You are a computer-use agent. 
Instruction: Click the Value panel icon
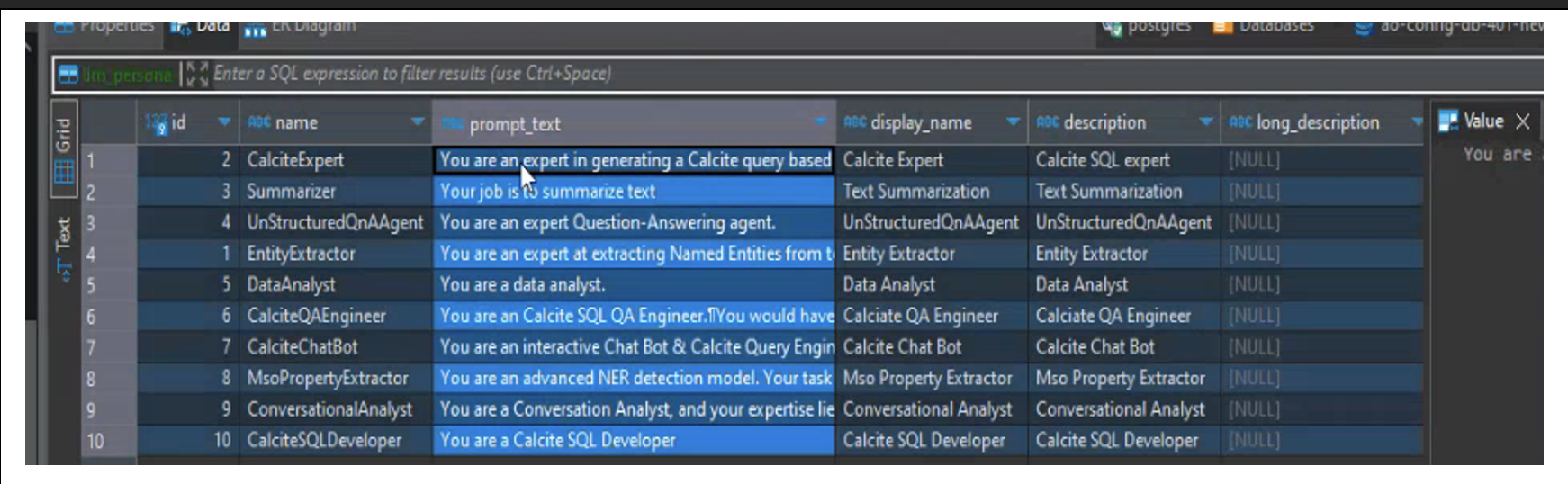coord(1447,121)
